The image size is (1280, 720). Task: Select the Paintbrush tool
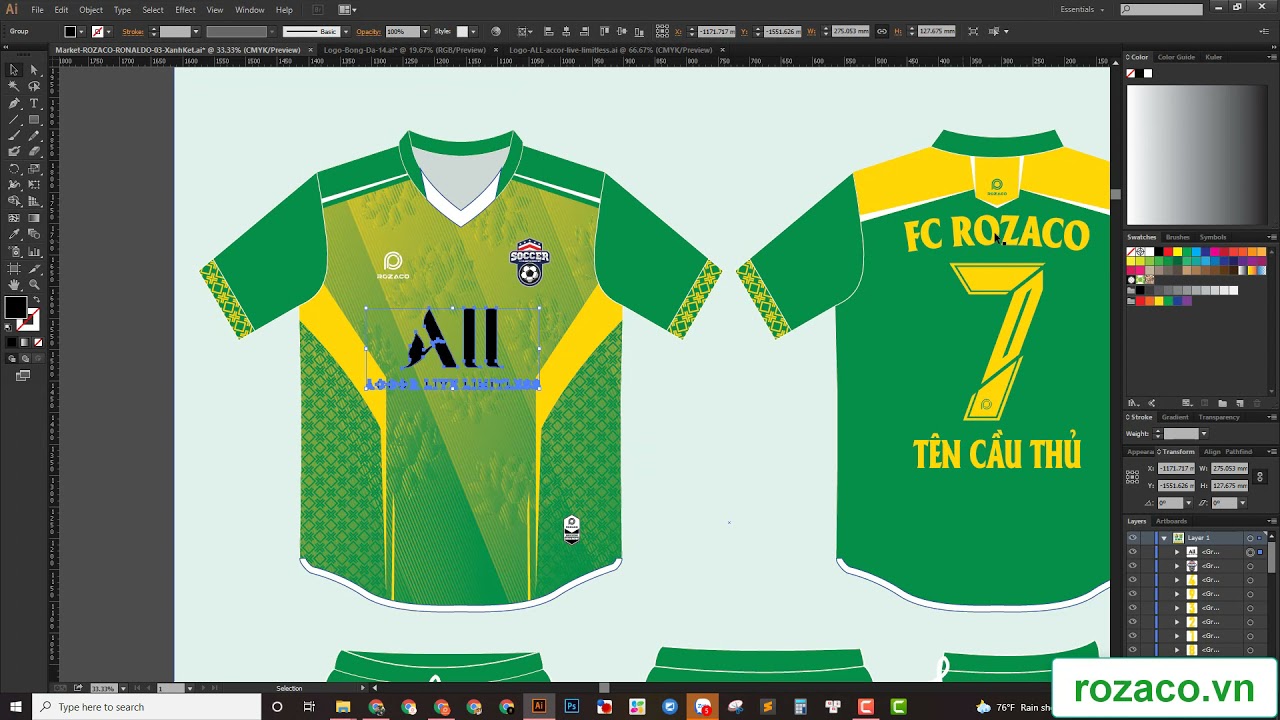point(14,136)
